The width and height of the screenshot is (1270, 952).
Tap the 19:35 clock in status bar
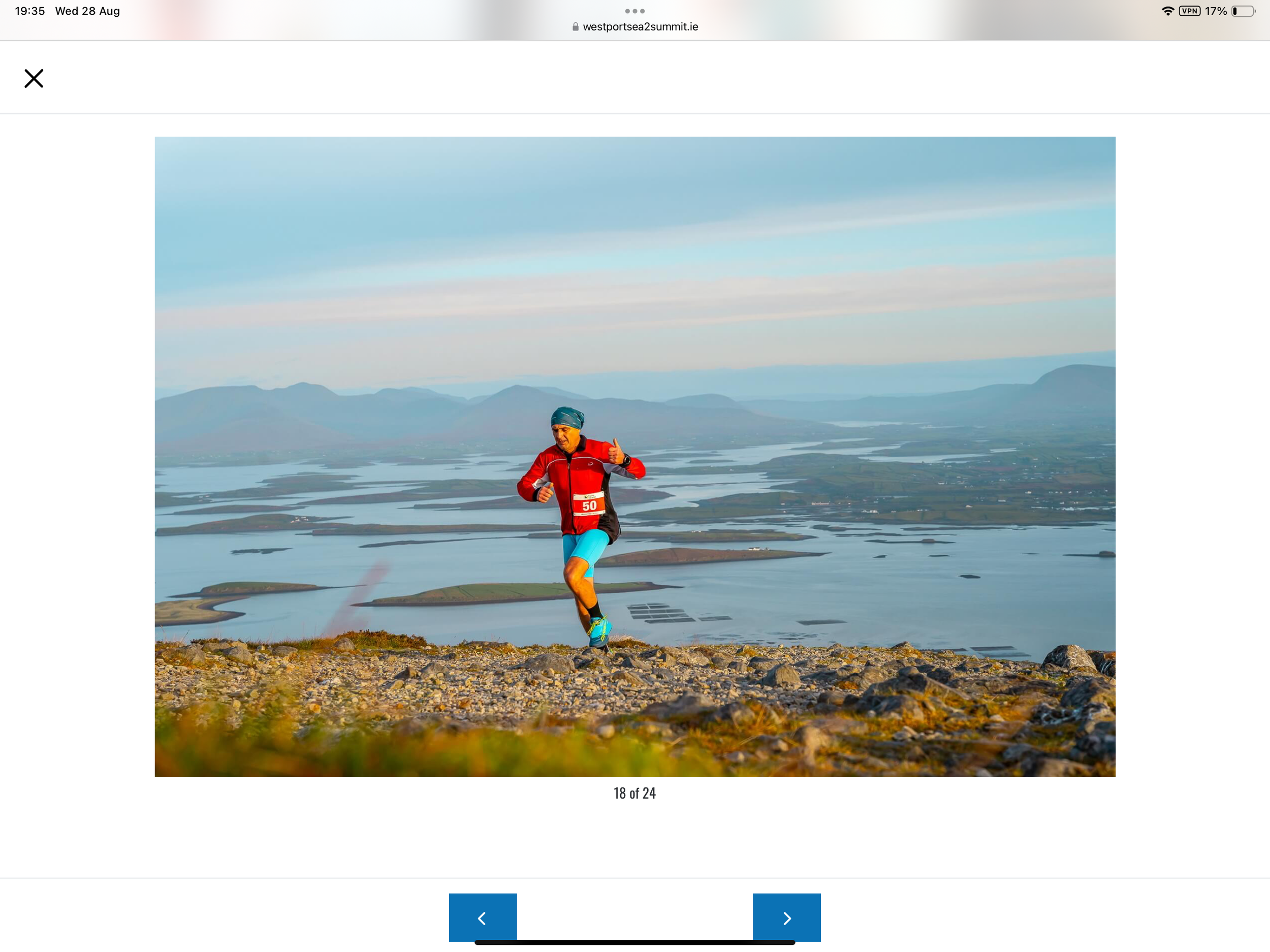coord(29,10)
